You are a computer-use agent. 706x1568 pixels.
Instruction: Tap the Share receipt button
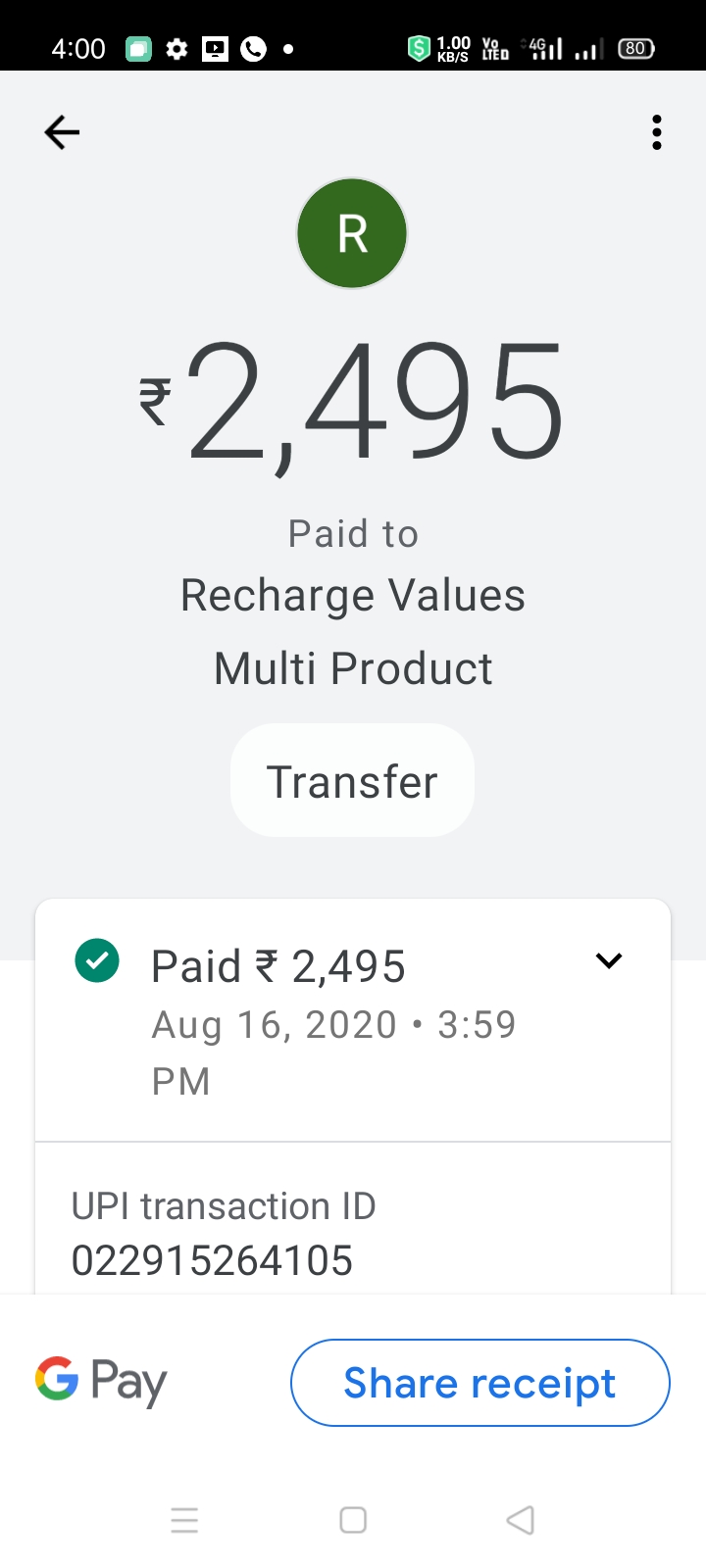479,1383
